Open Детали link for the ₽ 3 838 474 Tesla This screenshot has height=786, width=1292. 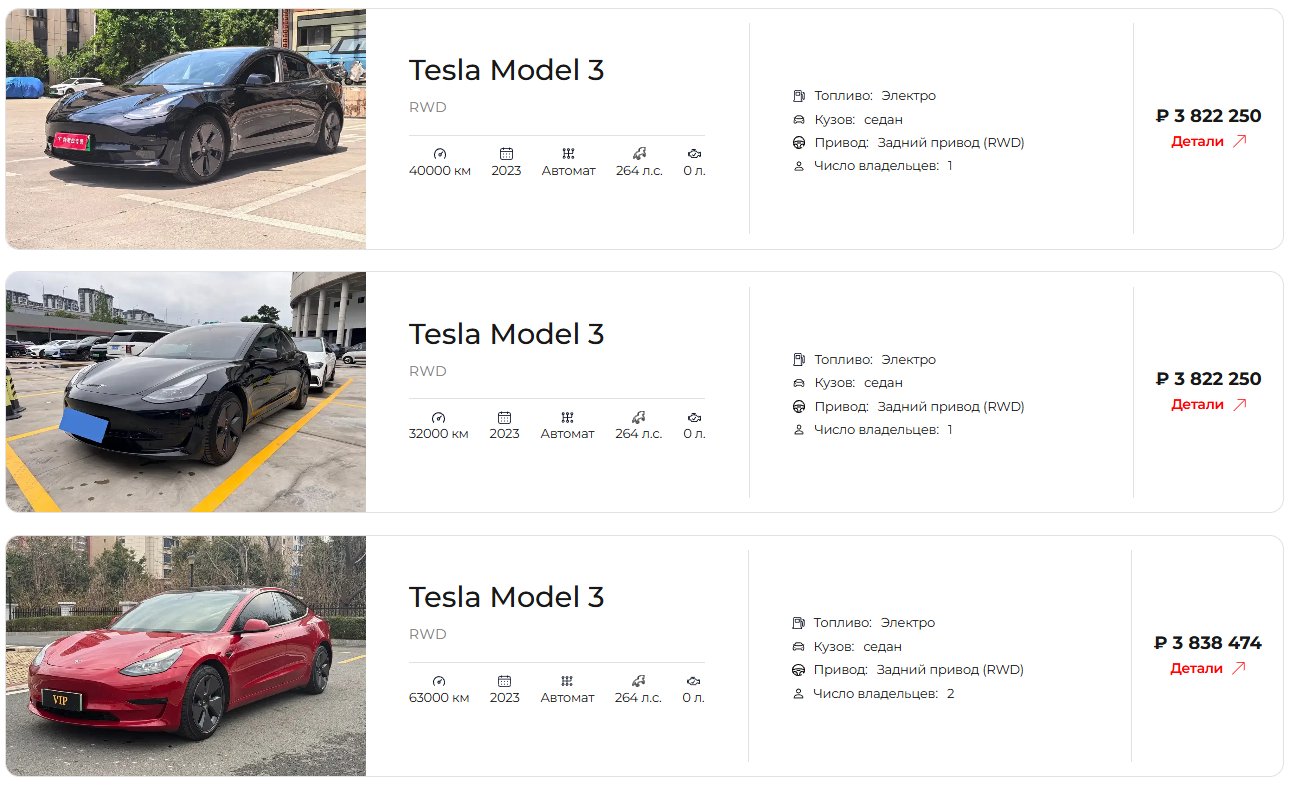click(x=1207, y=668)
